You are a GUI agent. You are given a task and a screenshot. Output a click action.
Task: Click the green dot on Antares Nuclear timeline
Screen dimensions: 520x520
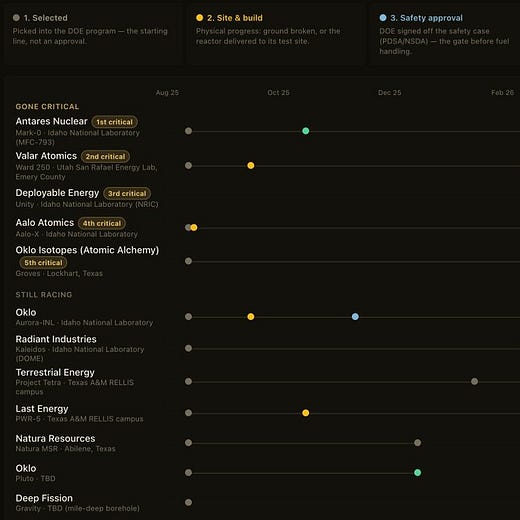tap(305, 131)
